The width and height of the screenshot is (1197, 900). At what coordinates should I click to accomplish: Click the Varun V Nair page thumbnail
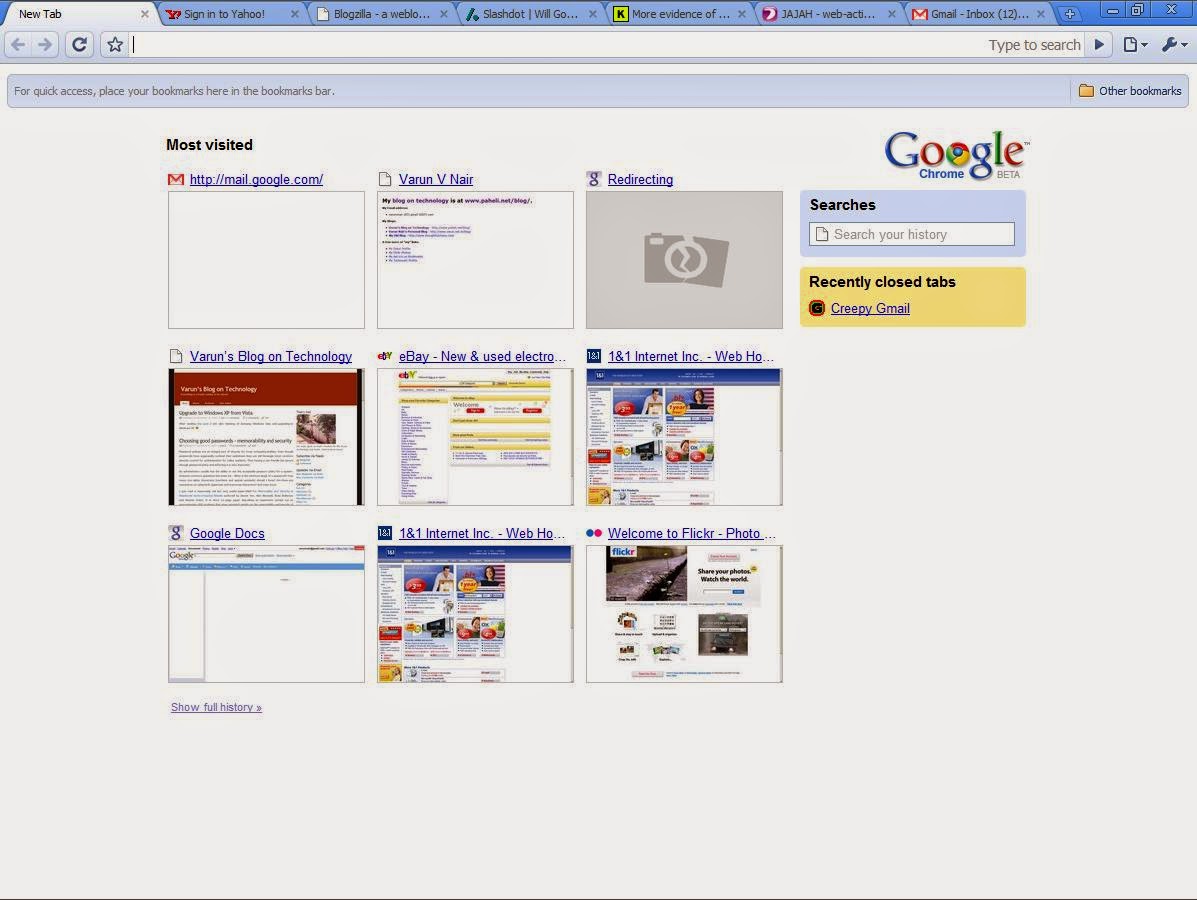pyautogui.click(x=475, y=260)
